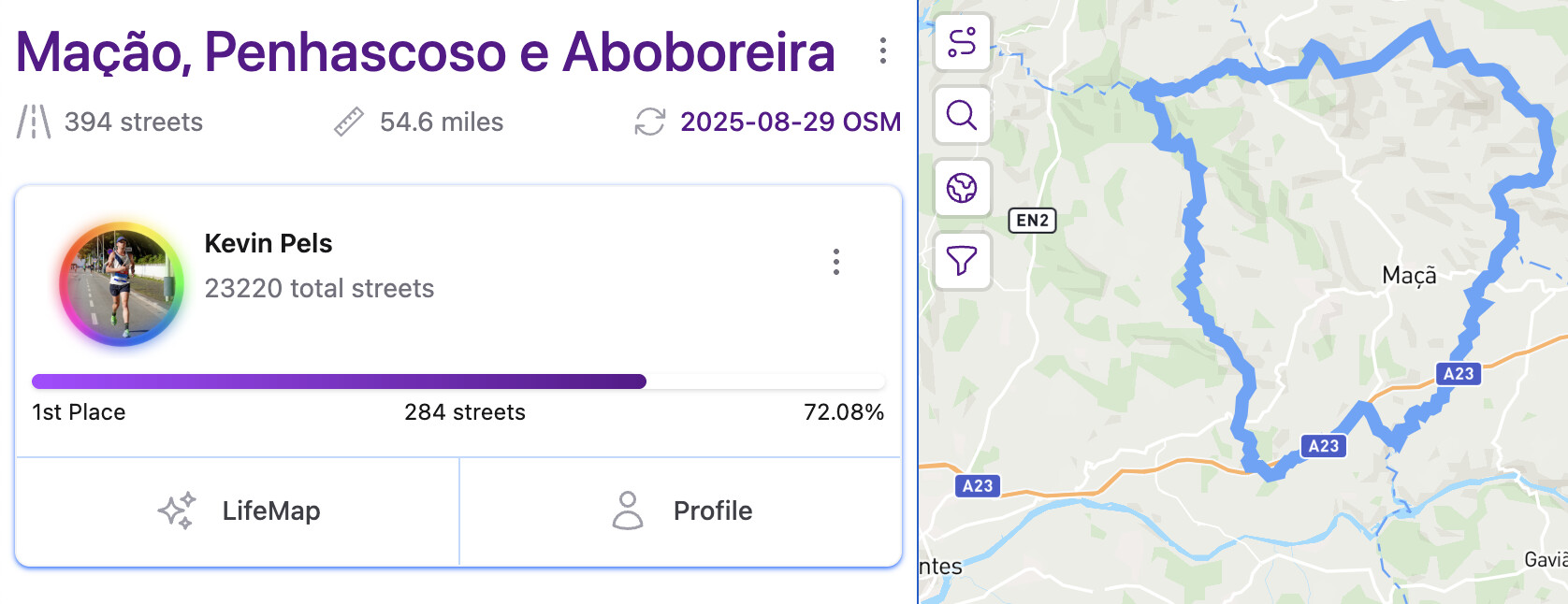This screenshot has height=604, width=1568.
Task: Click the EN2 road marker on map
Action: 1032,221
